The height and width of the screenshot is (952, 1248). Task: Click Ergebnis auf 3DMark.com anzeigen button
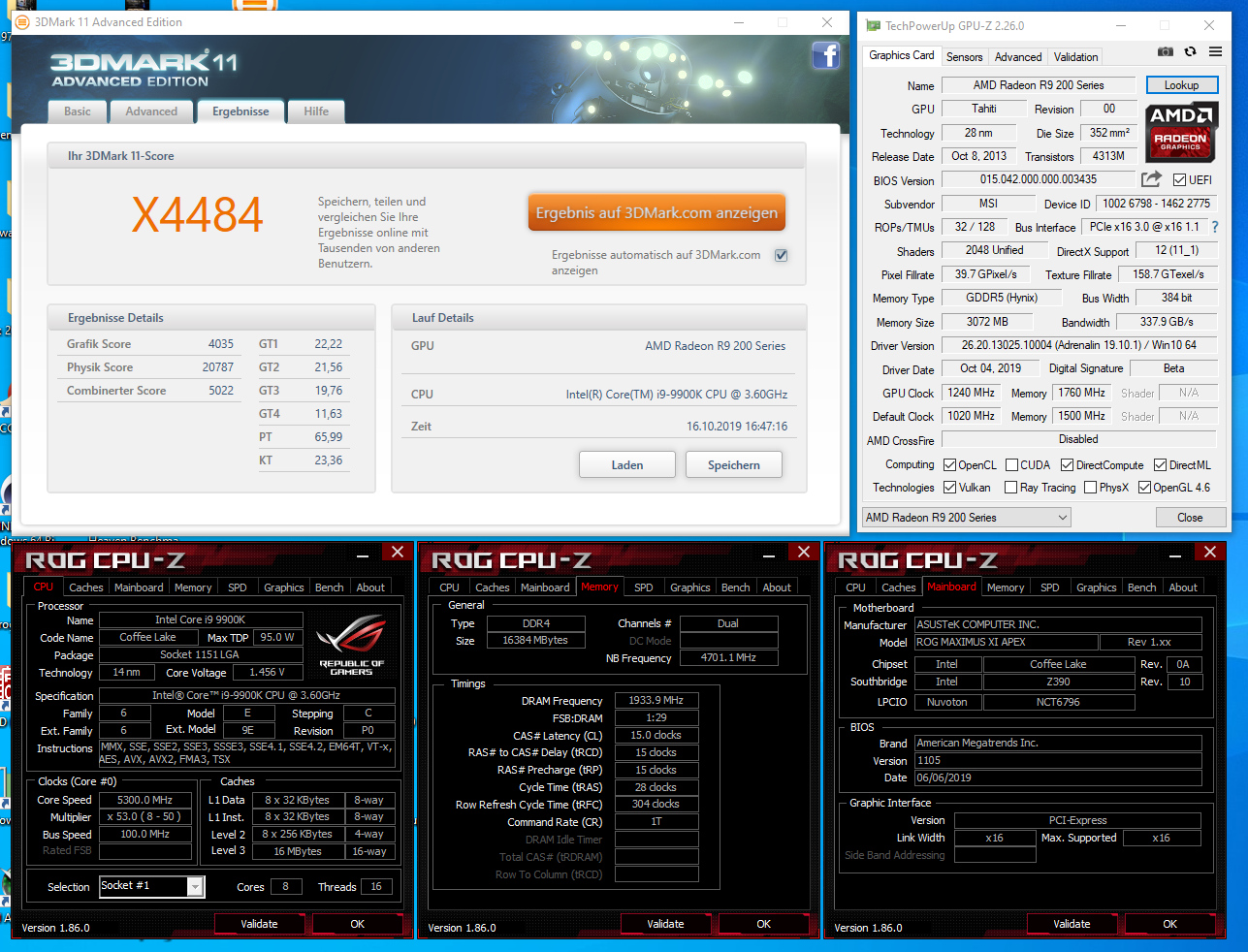coord(656,212)
